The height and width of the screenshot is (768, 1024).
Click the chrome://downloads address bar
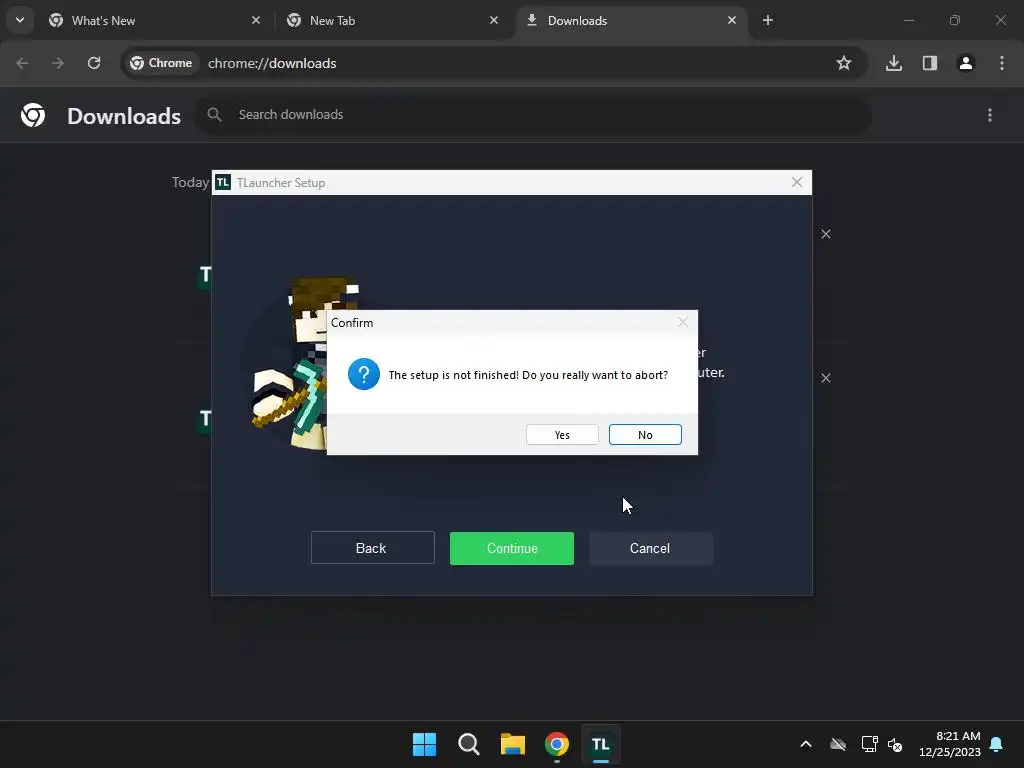(494, 63)
